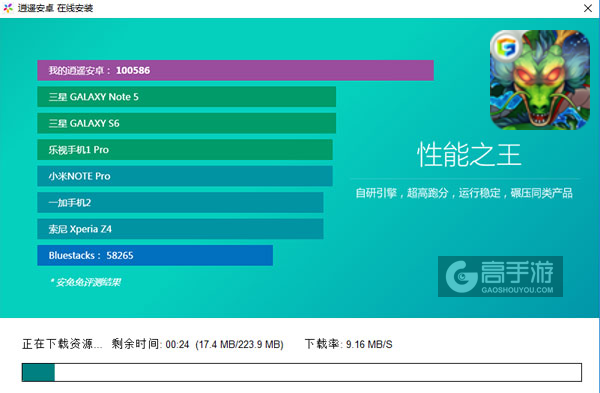The image size is (600, 393).
Task: Click the 逍遥安卓 在线安装 window title
Action: pyautogui.click(x=55, y=8)
